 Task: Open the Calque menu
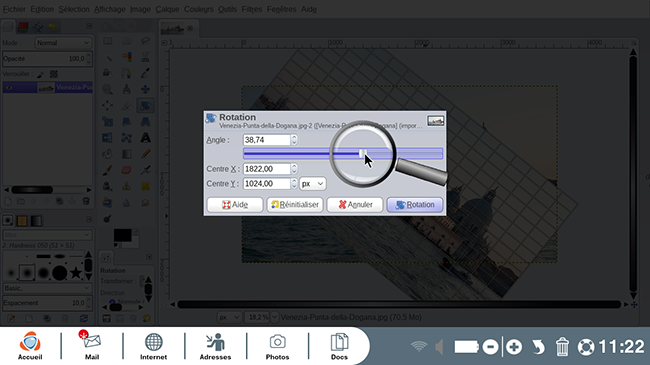pyautogui.click(x=167, y=9)
